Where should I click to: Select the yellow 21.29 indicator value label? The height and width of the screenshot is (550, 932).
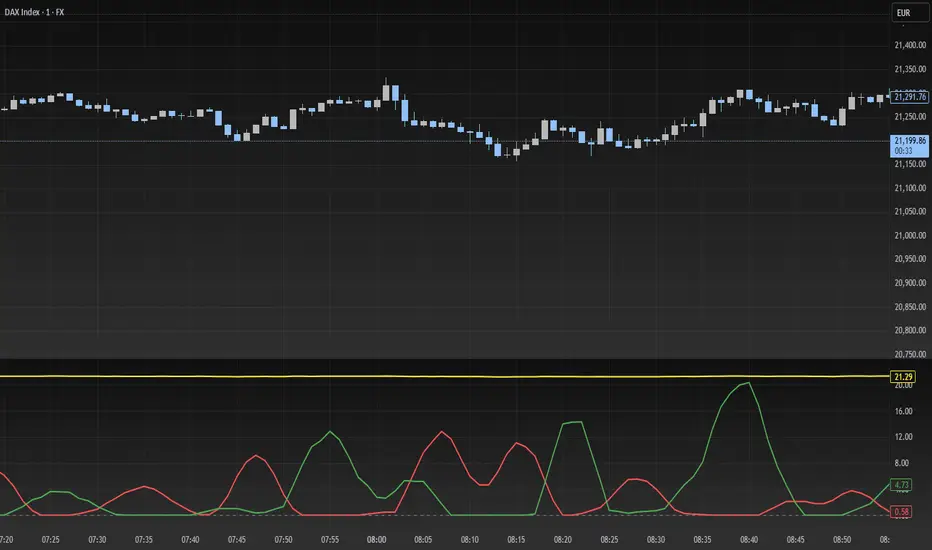pyautogui.click(x=903, y=375)
